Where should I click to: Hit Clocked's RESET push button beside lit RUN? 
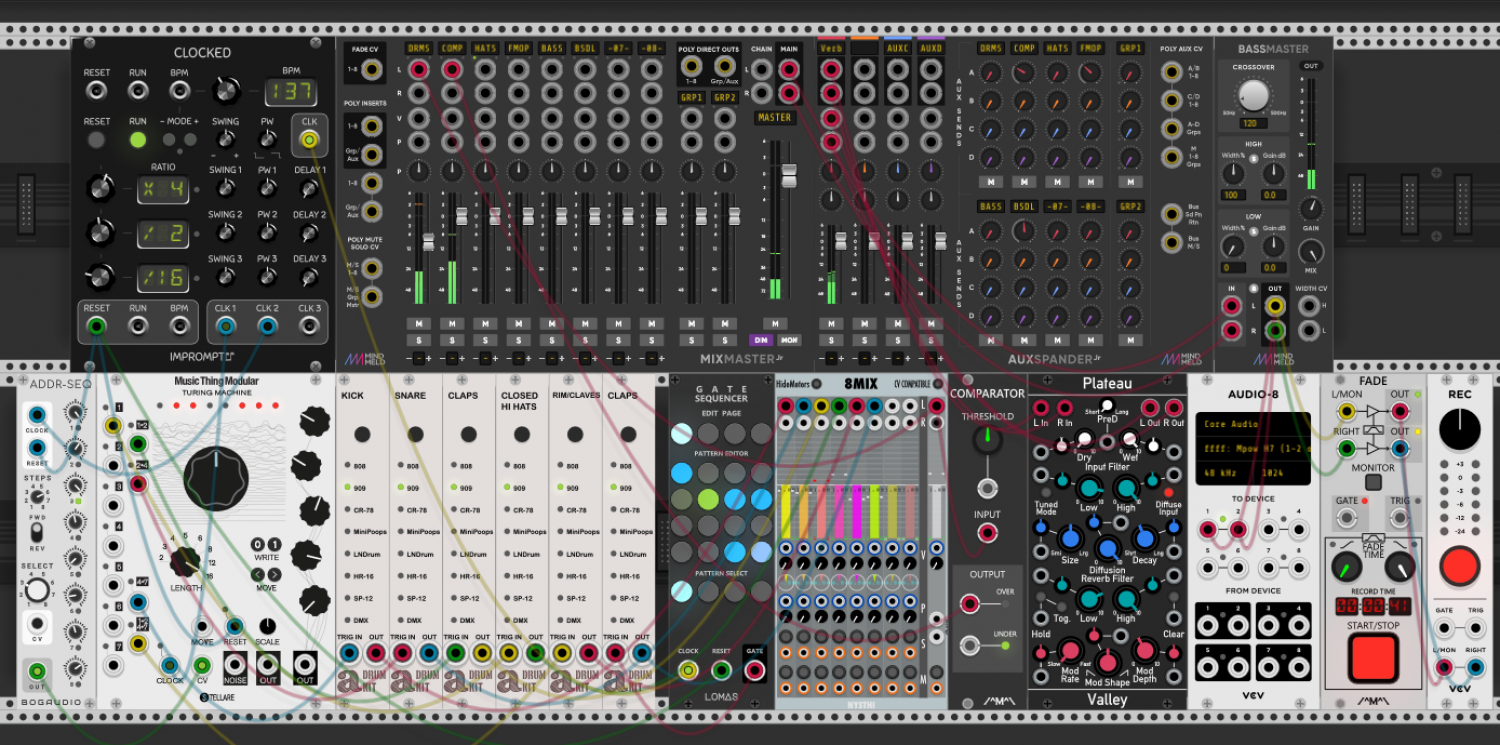click(x=97, y=140)
